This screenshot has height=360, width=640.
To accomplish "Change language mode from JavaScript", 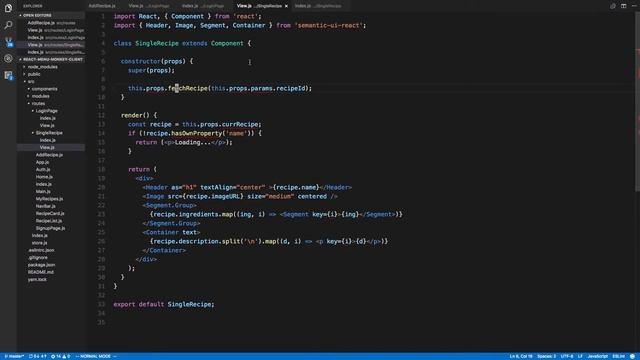I will pyautogui.click(x=598, y=356).
